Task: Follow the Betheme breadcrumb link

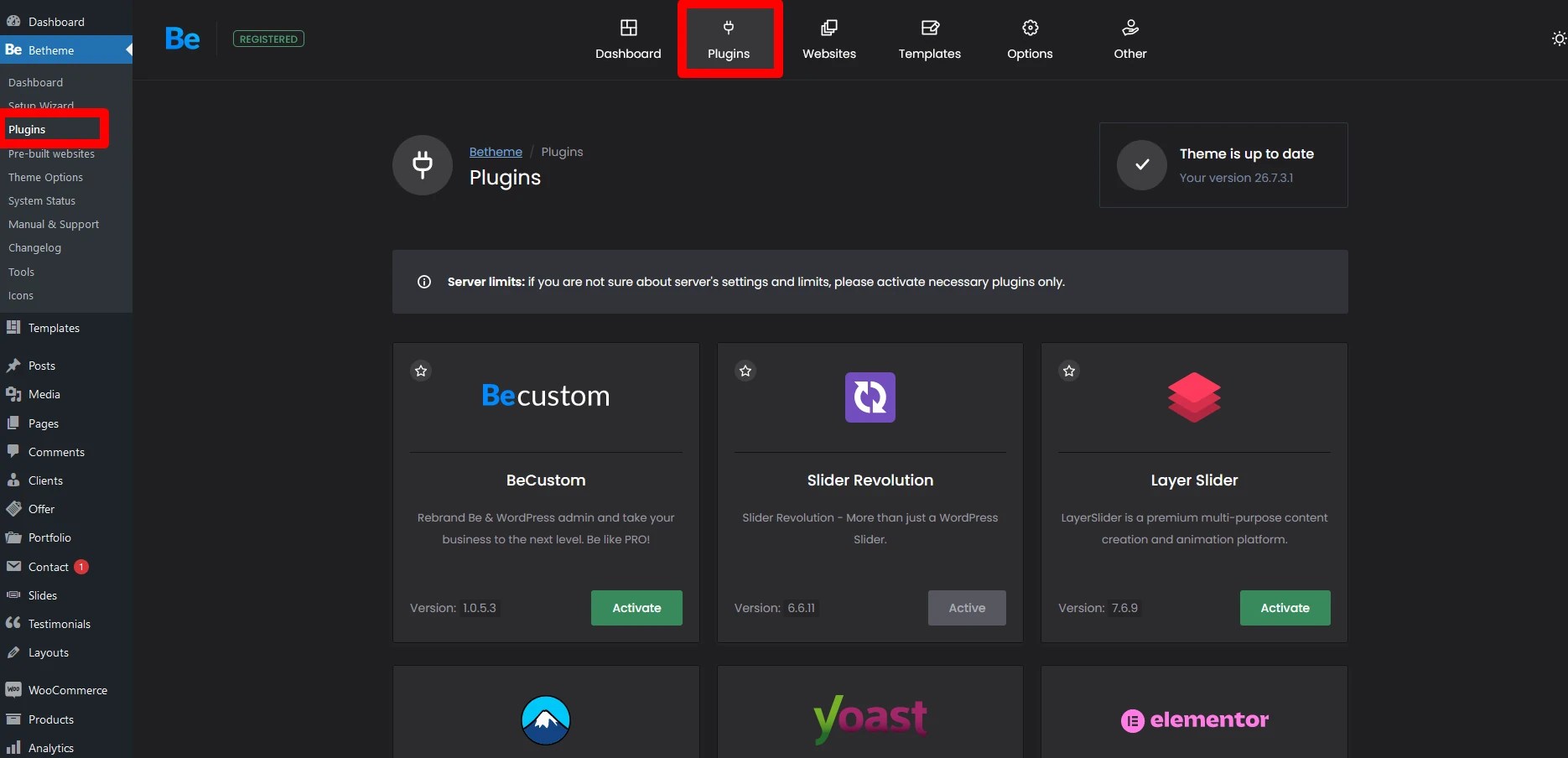Action: point(496,152)
